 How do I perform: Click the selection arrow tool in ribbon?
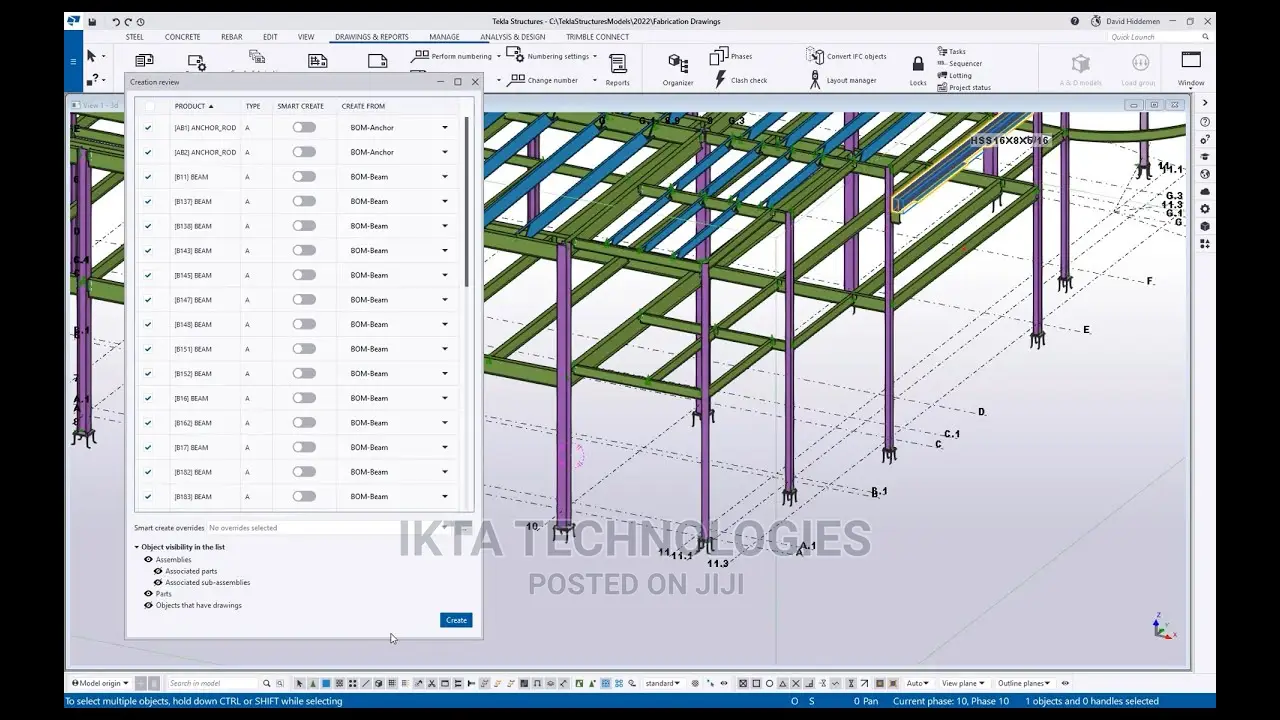[x=91, y=56]
